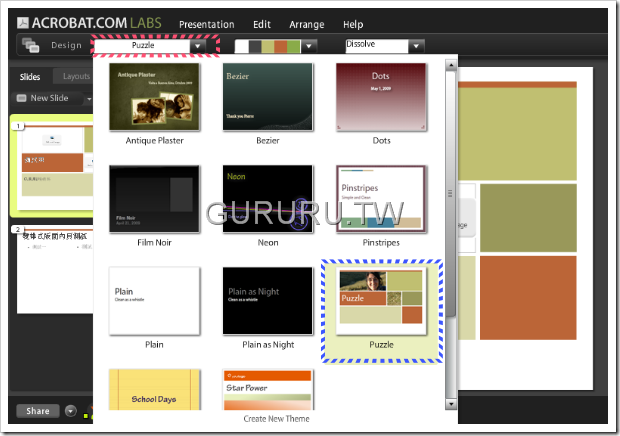The width and height of the screenshot is (620, 436).
Task: Click the 'Pinstripes' caption text
Action: click(x=381, y=242)
